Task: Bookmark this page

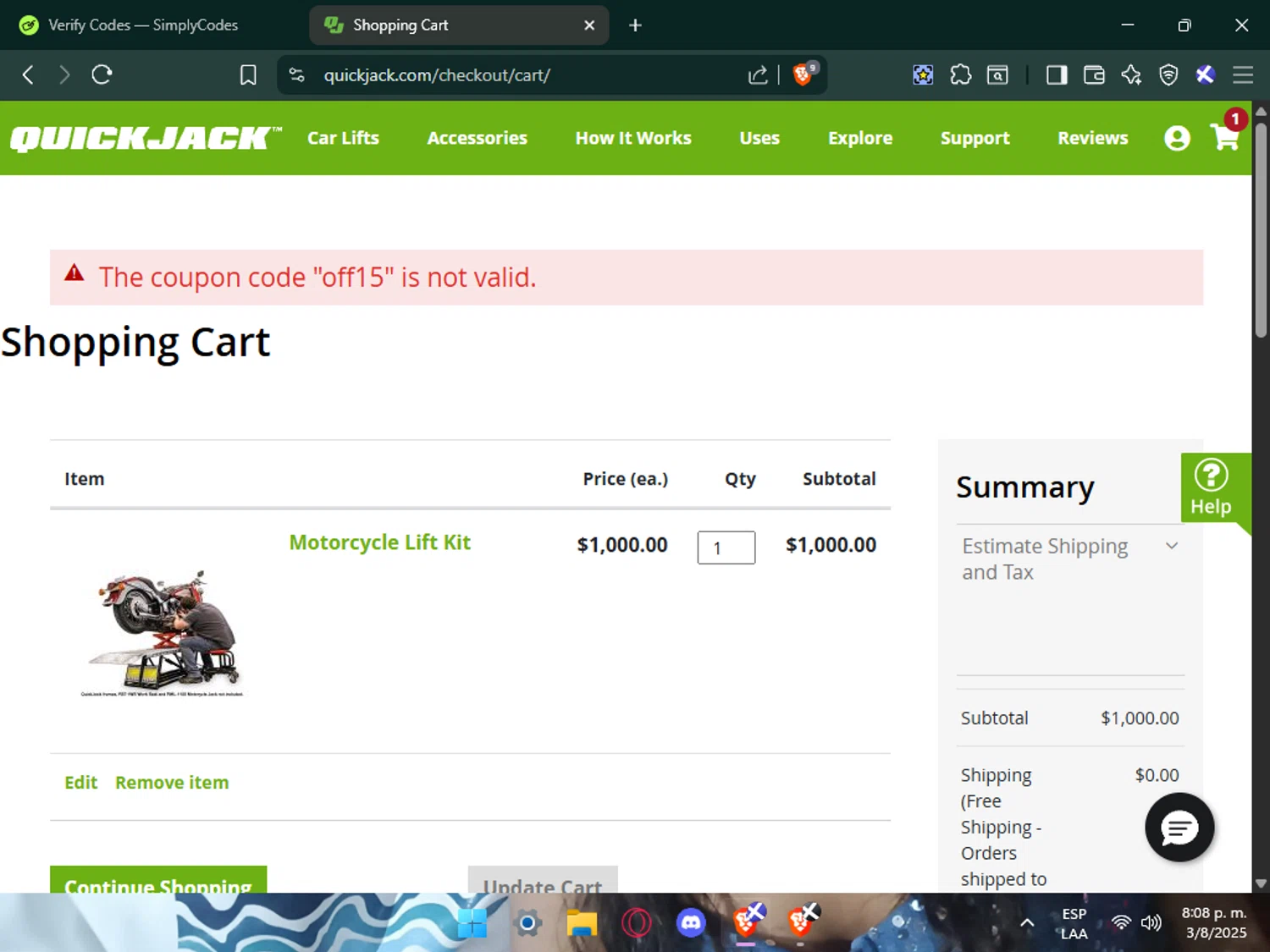Action: click(247, 75)
